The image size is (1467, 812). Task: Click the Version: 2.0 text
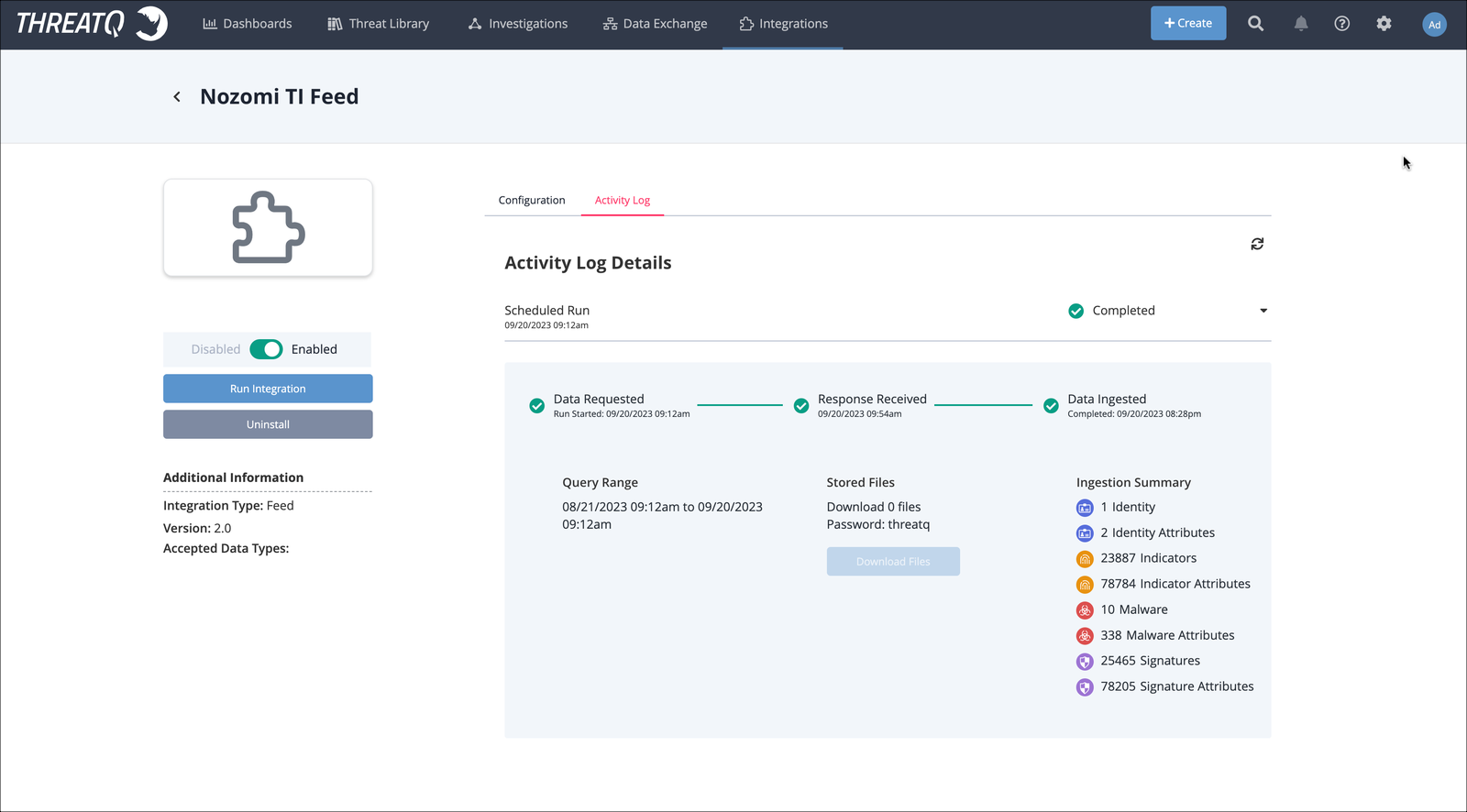coord(197,528)
